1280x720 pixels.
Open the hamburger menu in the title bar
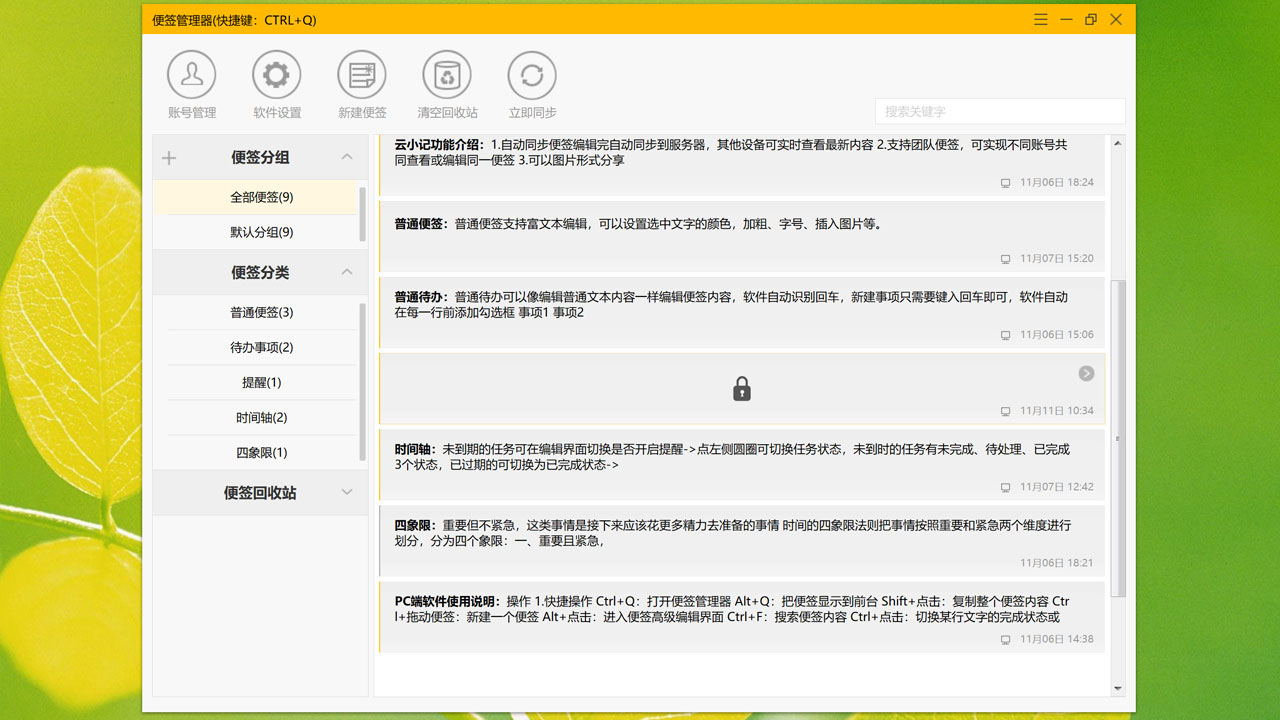tap(1040, 19)
